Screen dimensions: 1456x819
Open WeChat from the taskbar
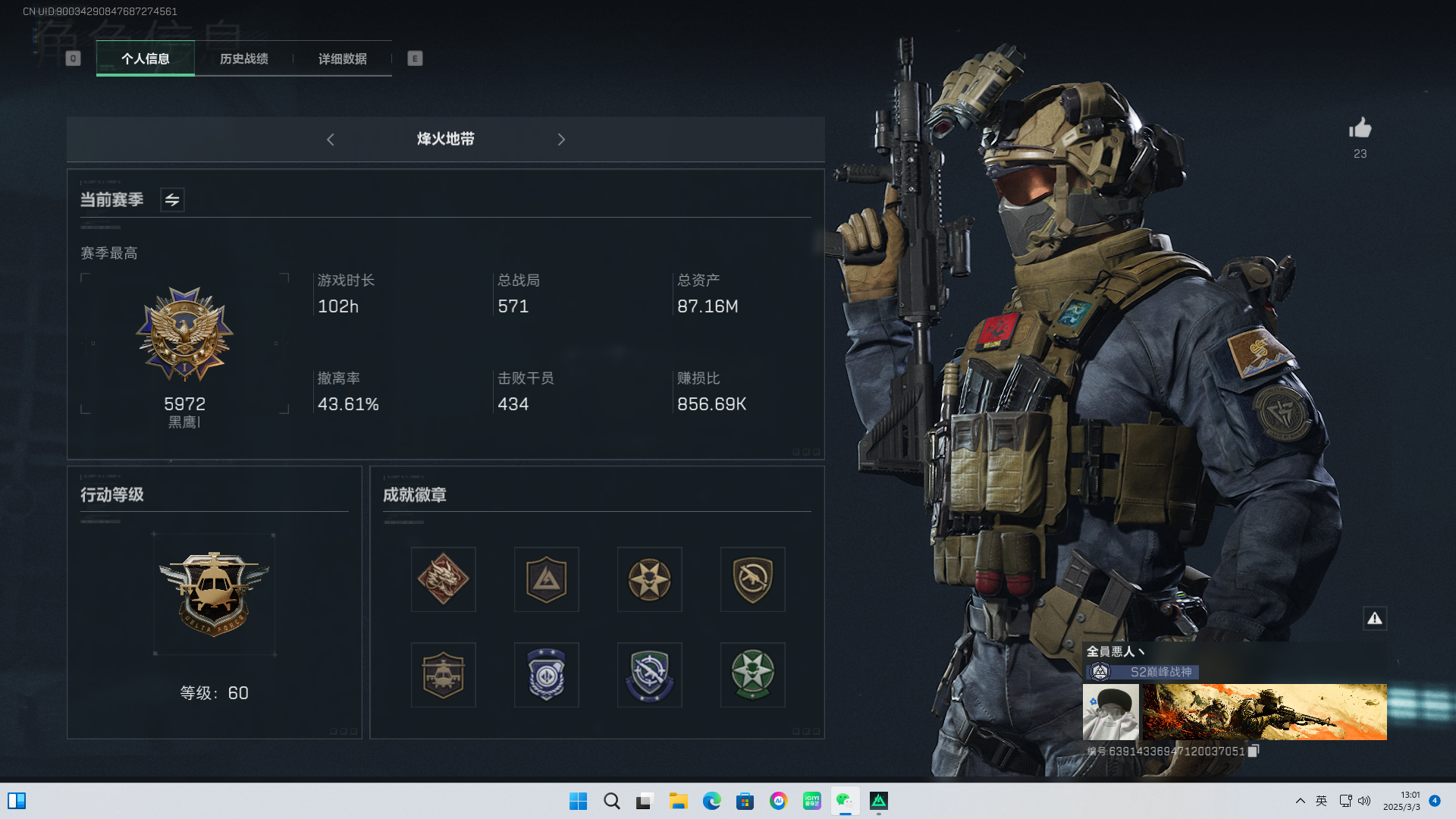click(x=844, y=801)
